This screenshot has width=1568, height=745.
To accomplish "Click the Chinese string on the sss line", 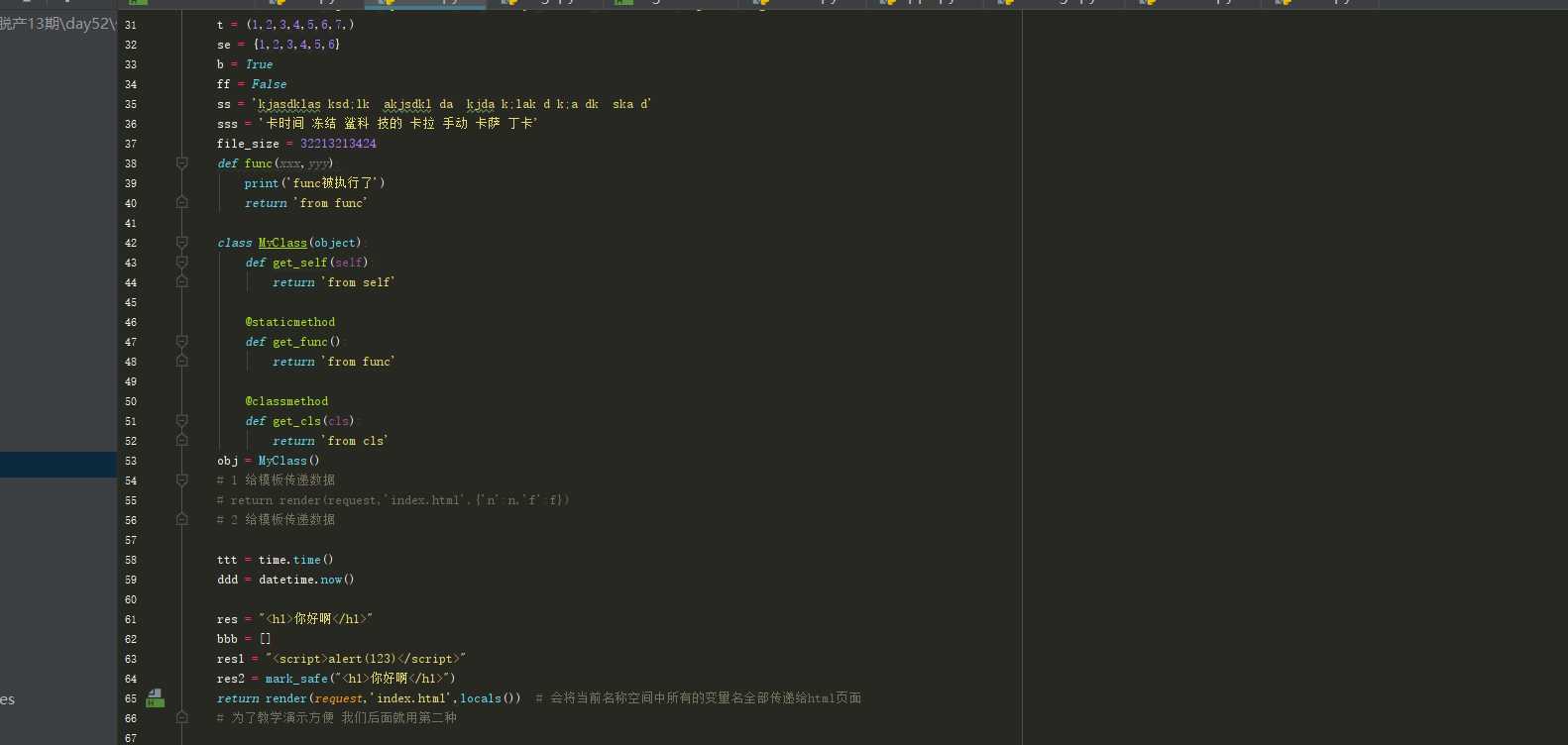I will point(397,124).
